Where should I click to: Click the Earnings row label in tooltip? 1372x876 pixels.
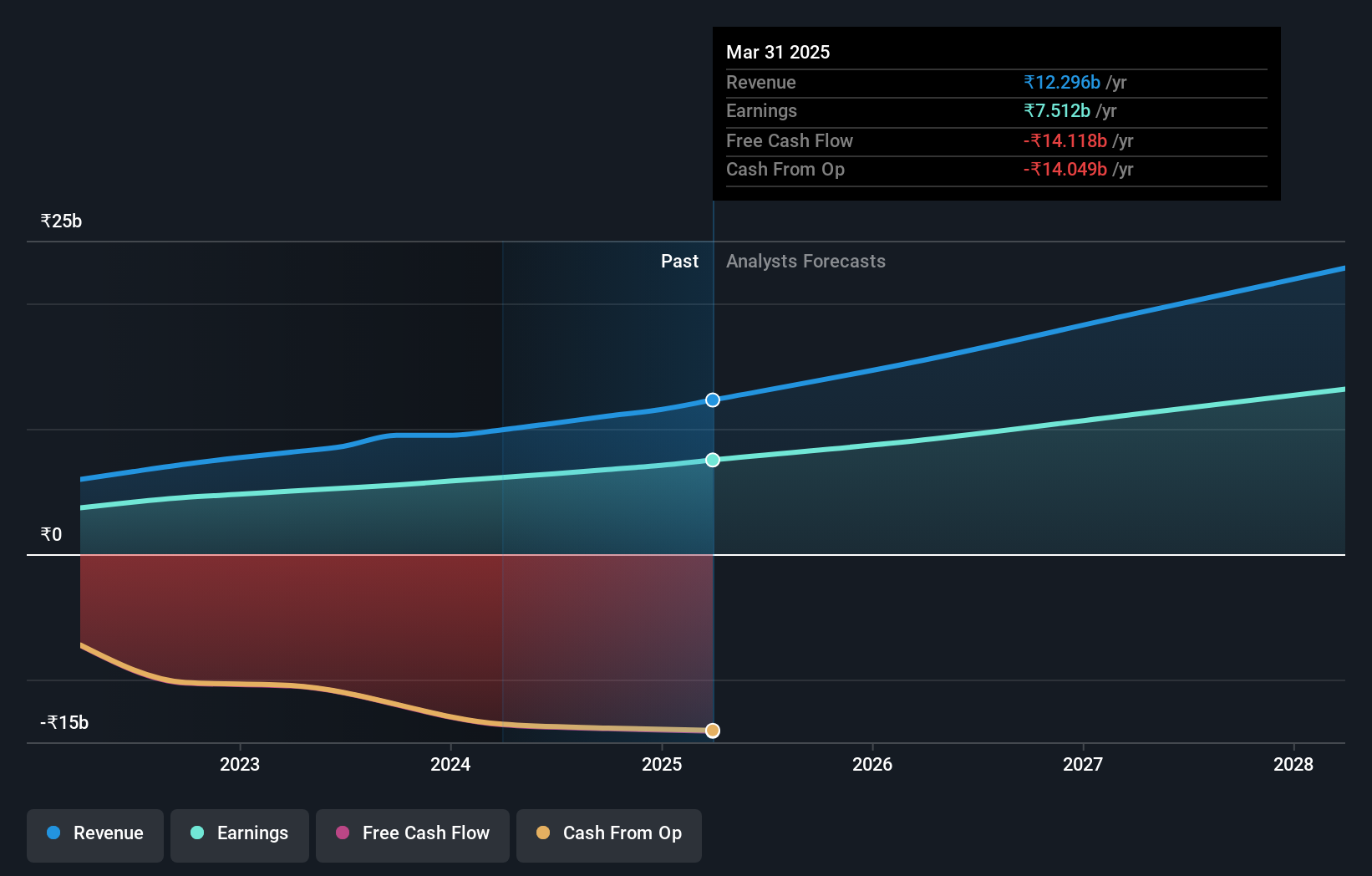pyautogui.click(x=761, y=111)
